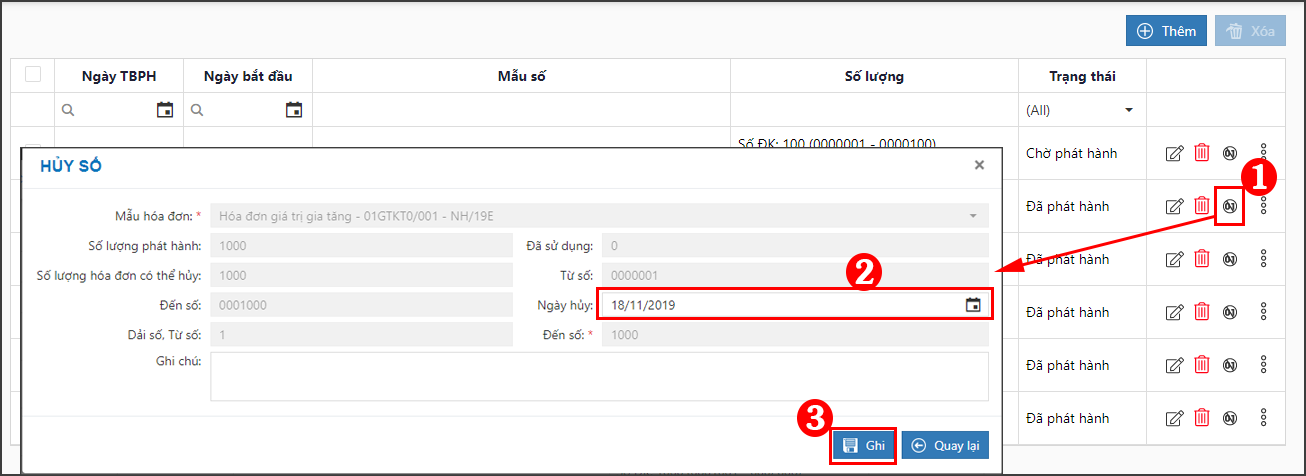
Task: Click the Ghi chú notes text area
Action: point(599,376)
